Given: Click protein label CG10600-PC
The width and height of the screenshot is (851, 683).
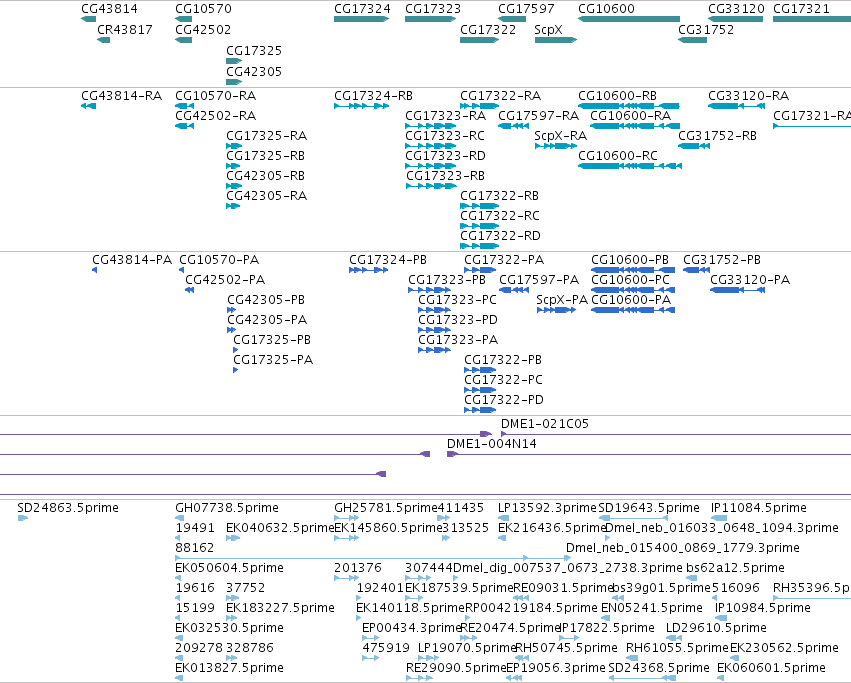Looking at the screenshot, I should coord(631,280).
